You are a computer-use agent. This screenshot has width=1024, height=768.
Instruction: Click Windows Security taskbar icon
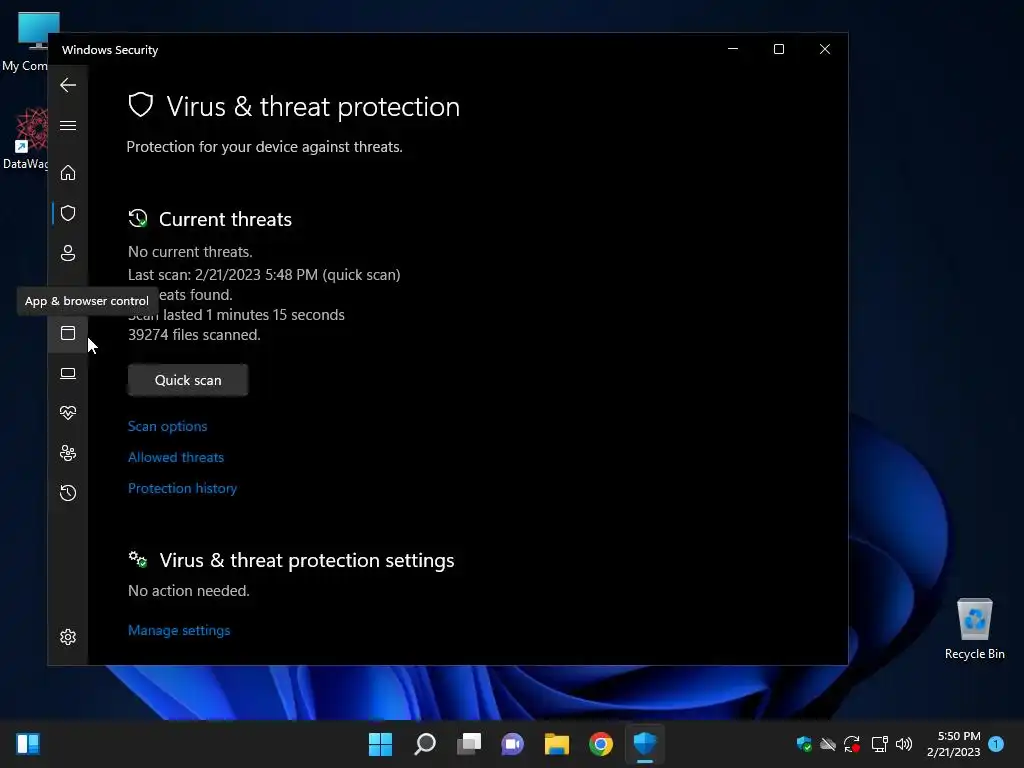point(645,744)
